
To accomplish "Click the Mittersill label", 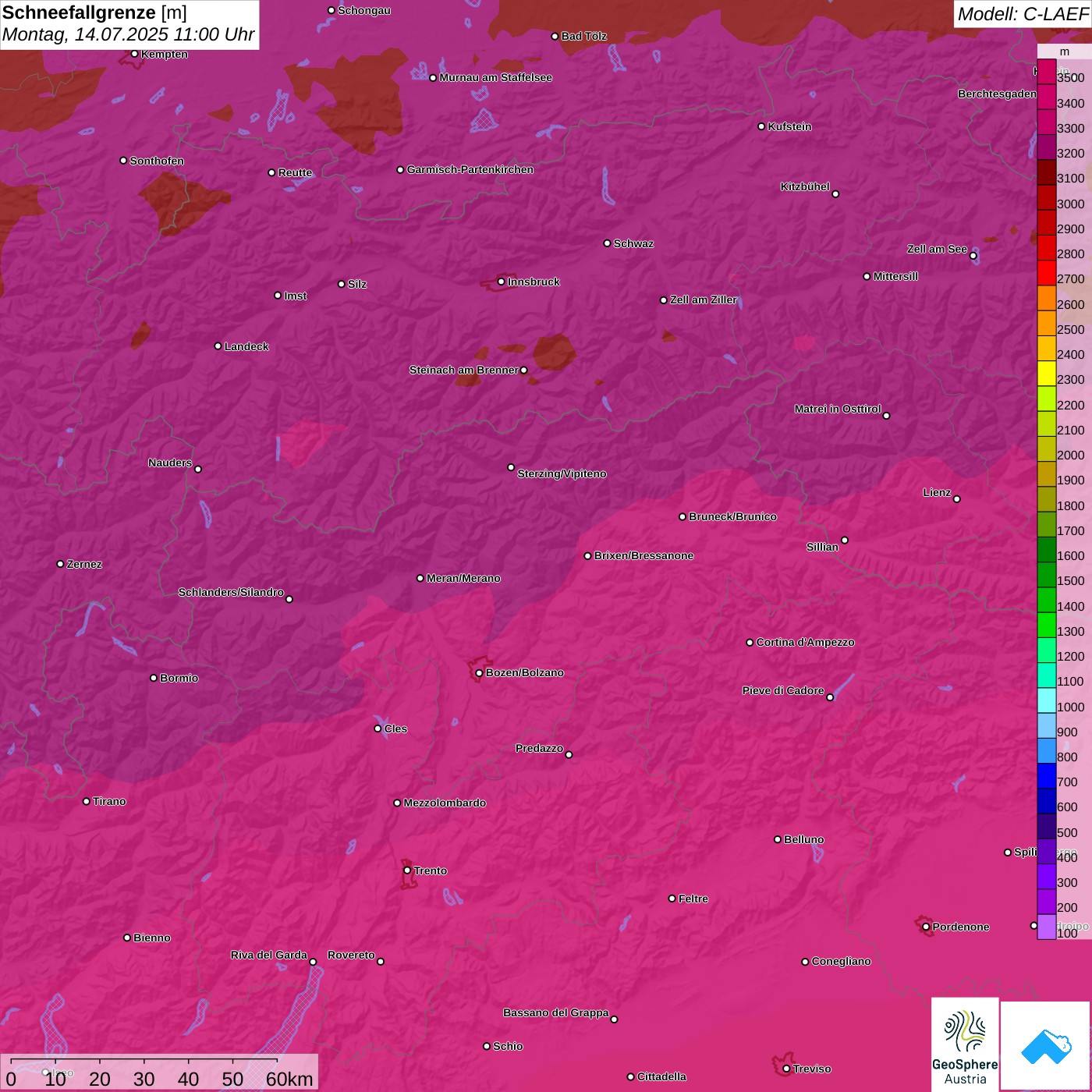I will tap(895, 276).
